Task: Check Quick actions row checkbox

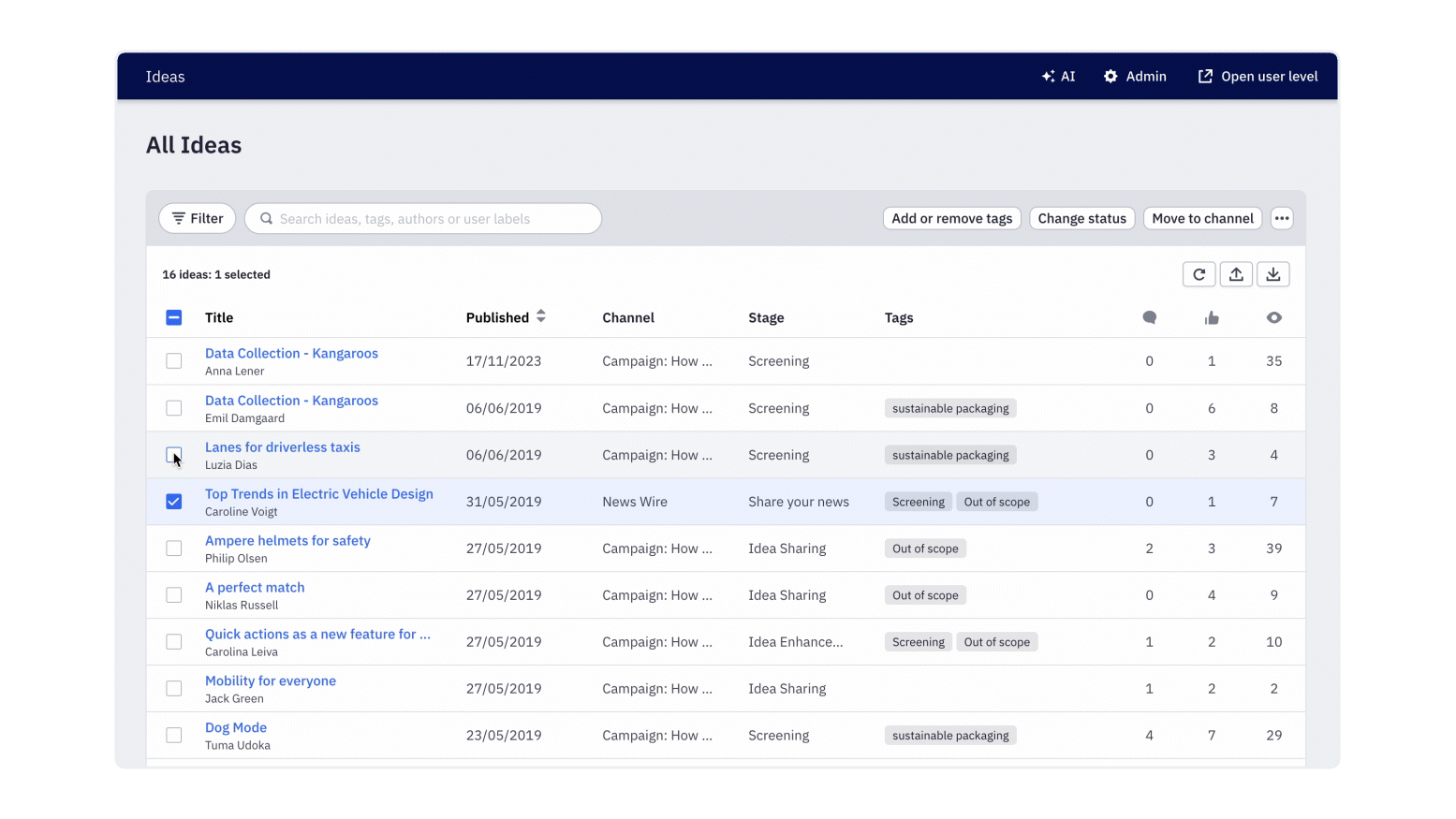Action: click(174, 642)
